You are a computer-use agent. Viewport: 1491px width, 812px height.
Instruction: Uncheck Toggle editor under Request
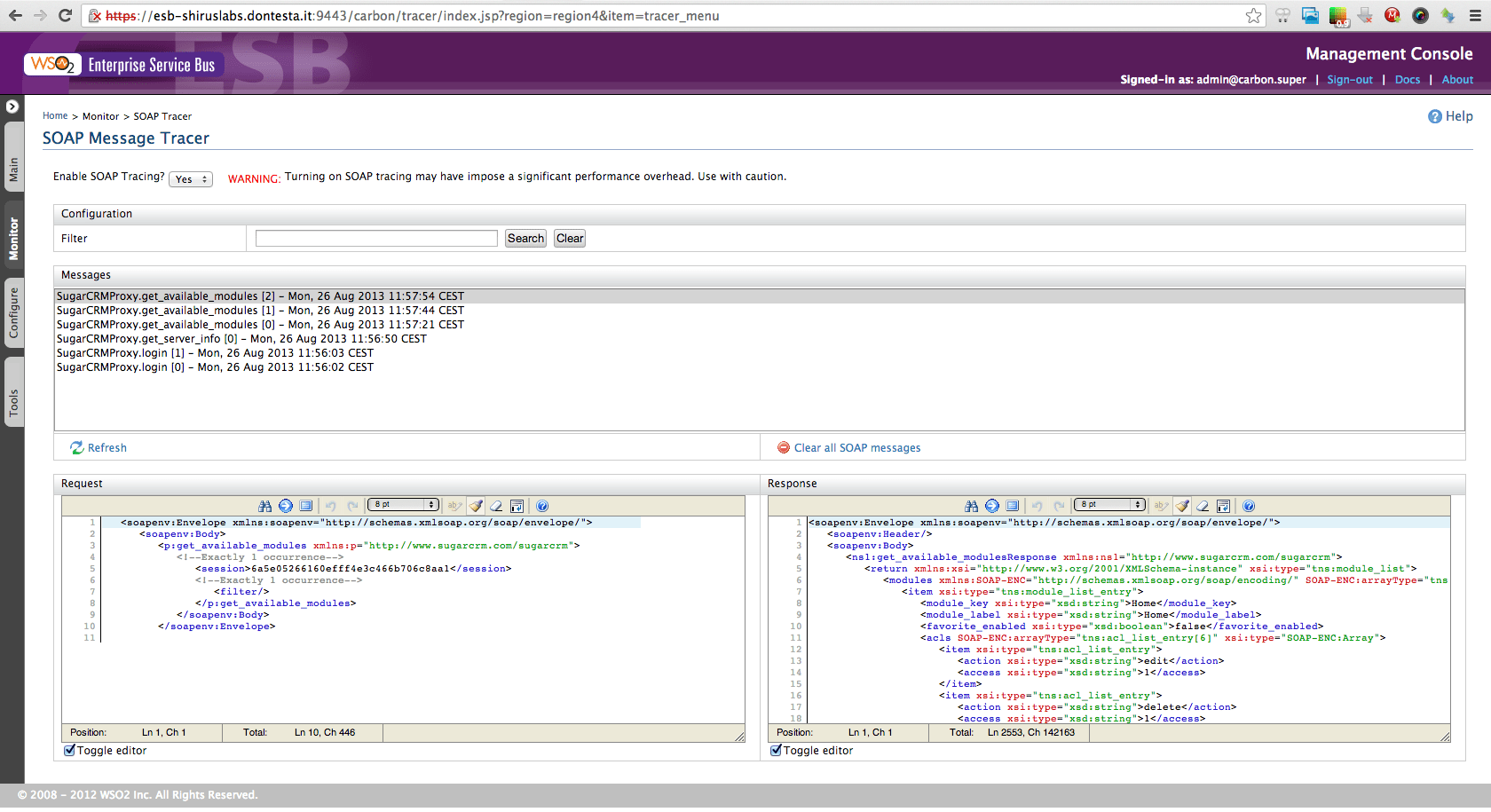pyautogui.click(x=69, y=751)
